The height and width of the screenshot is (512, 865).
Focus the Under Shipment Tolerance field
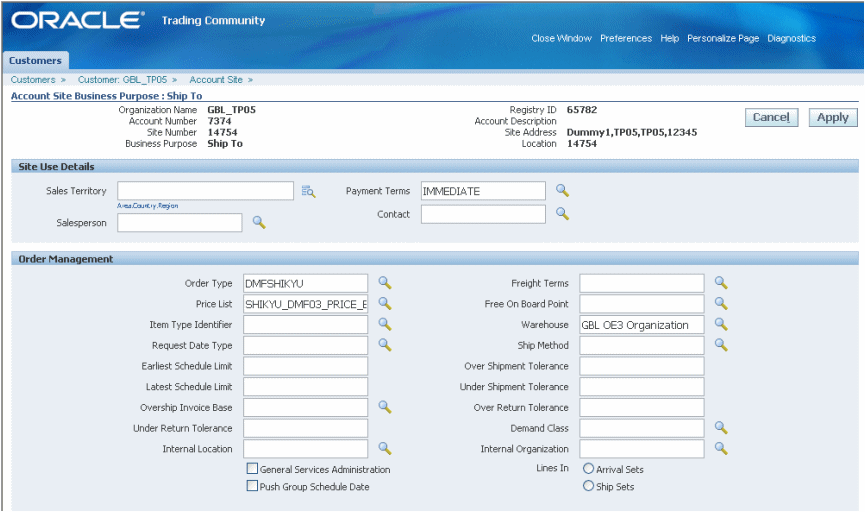642,387
